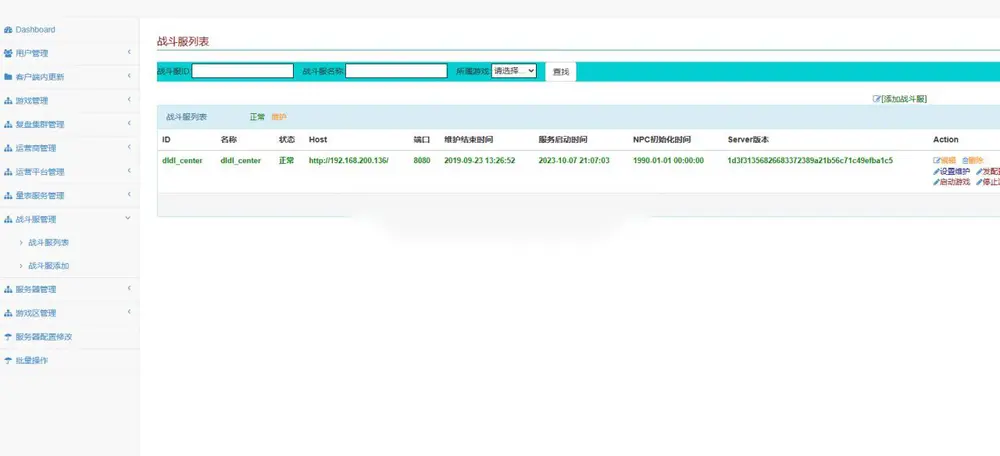The image size is (1000, 456).
Task: Open the 战斗服添加 submenu item
Action: [x=48, y=266]
